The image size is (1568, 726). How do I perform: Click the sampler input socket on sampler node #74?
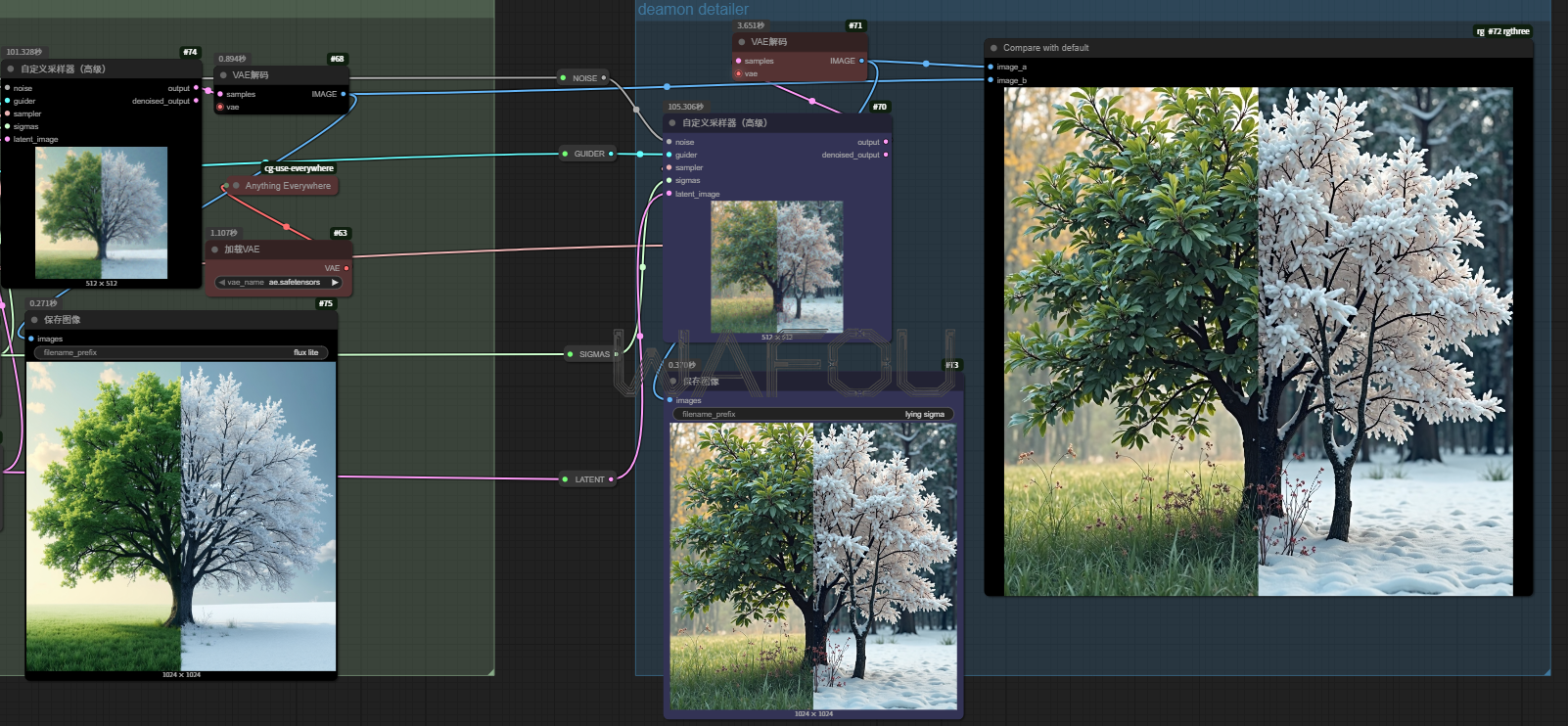click(8, 113)
